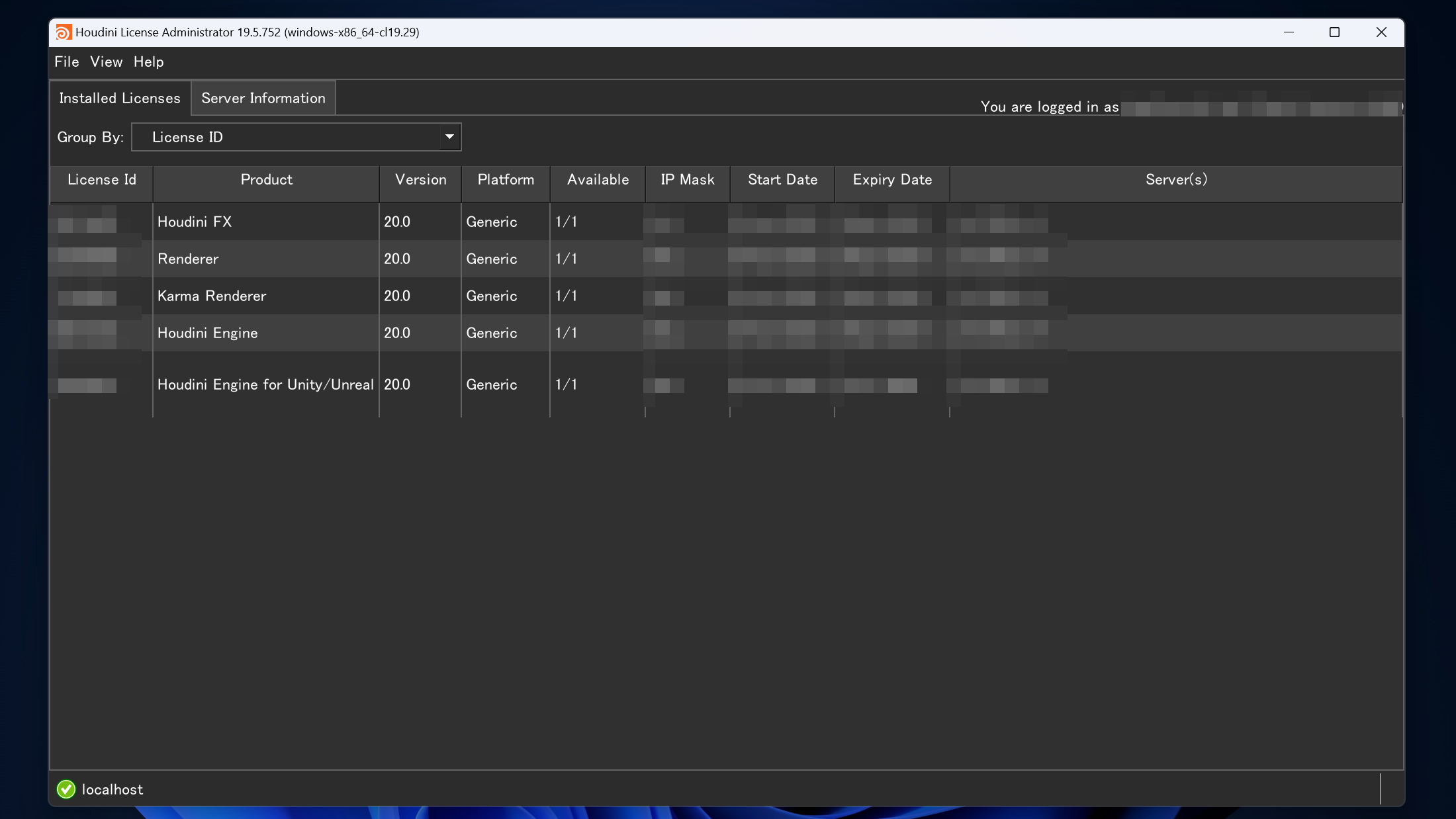This screenshot has width=1456, height=819.
Task: Select Houdini Engine for Unity/Unreal row
Action: click(x=726, y=384)
